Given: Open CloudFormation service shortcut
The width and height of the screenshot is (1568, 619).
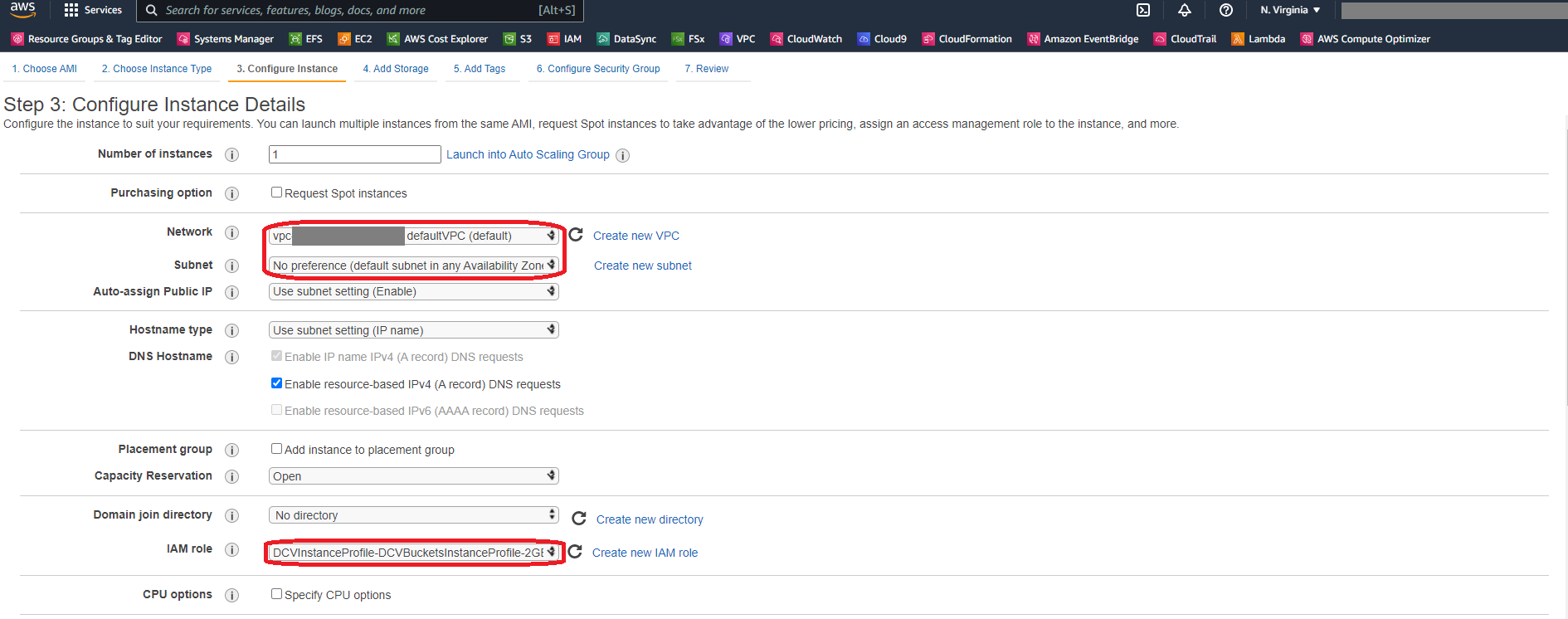Looking at the screenshot, I should 967,39.
